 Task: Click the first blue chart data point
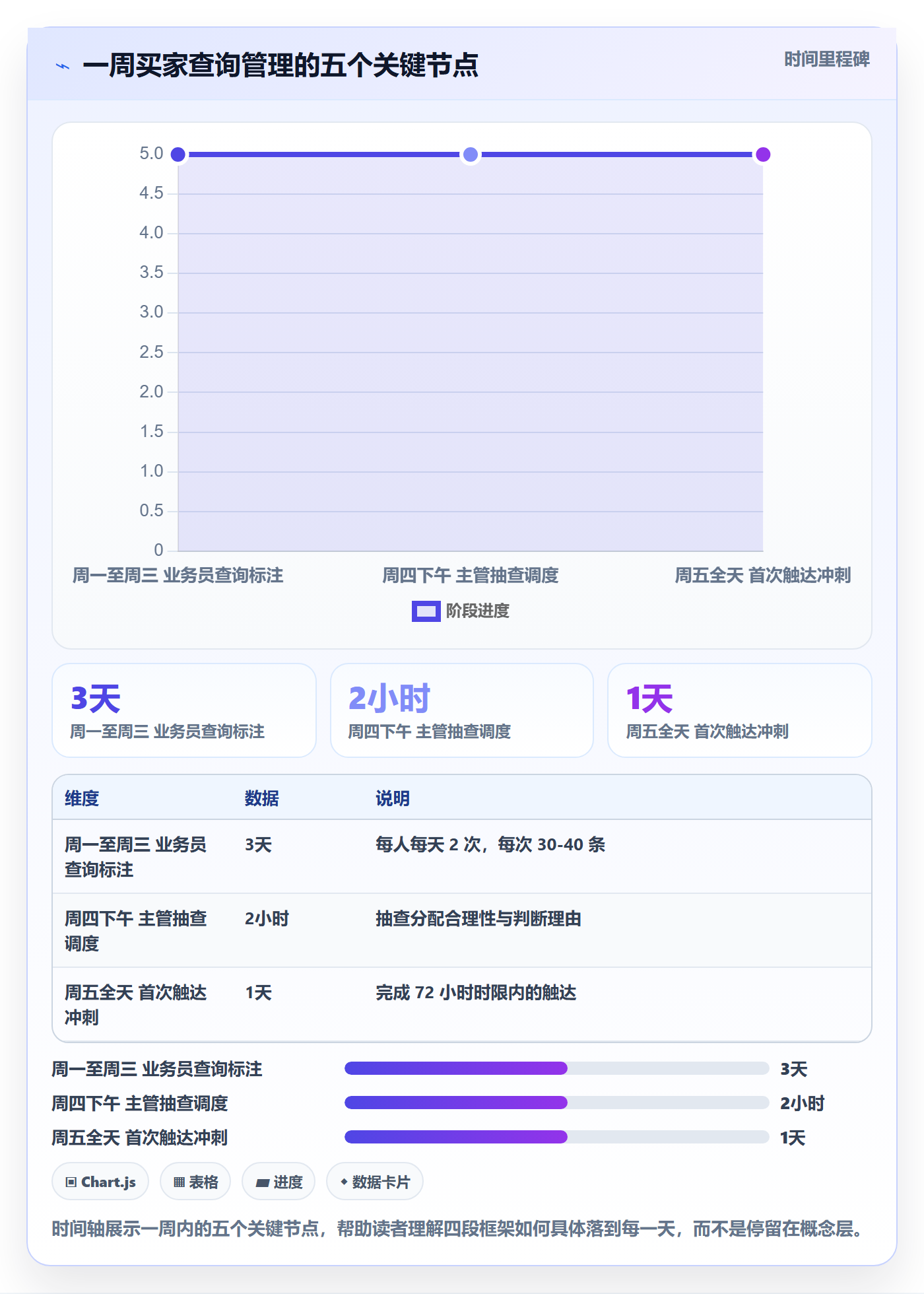[178, 154]
